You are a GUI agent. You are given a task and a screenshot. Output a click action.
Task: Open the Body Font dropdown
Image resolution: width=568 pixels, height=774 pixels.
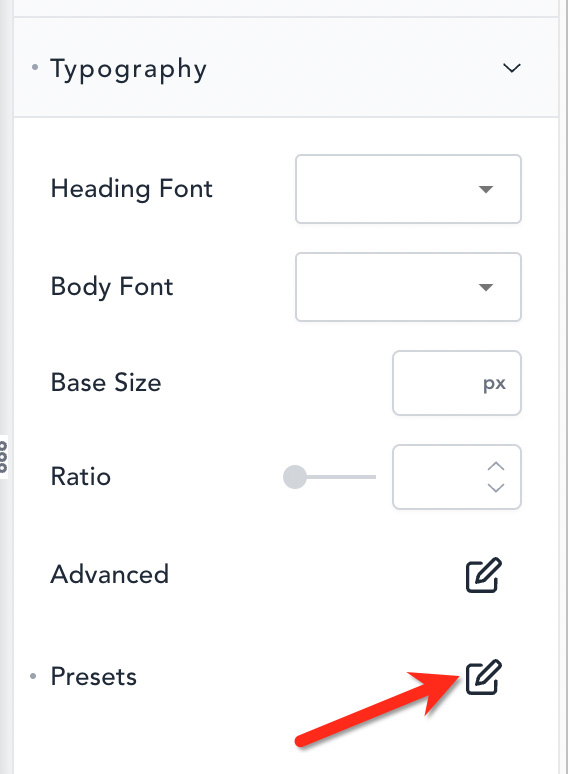[408, 287]
